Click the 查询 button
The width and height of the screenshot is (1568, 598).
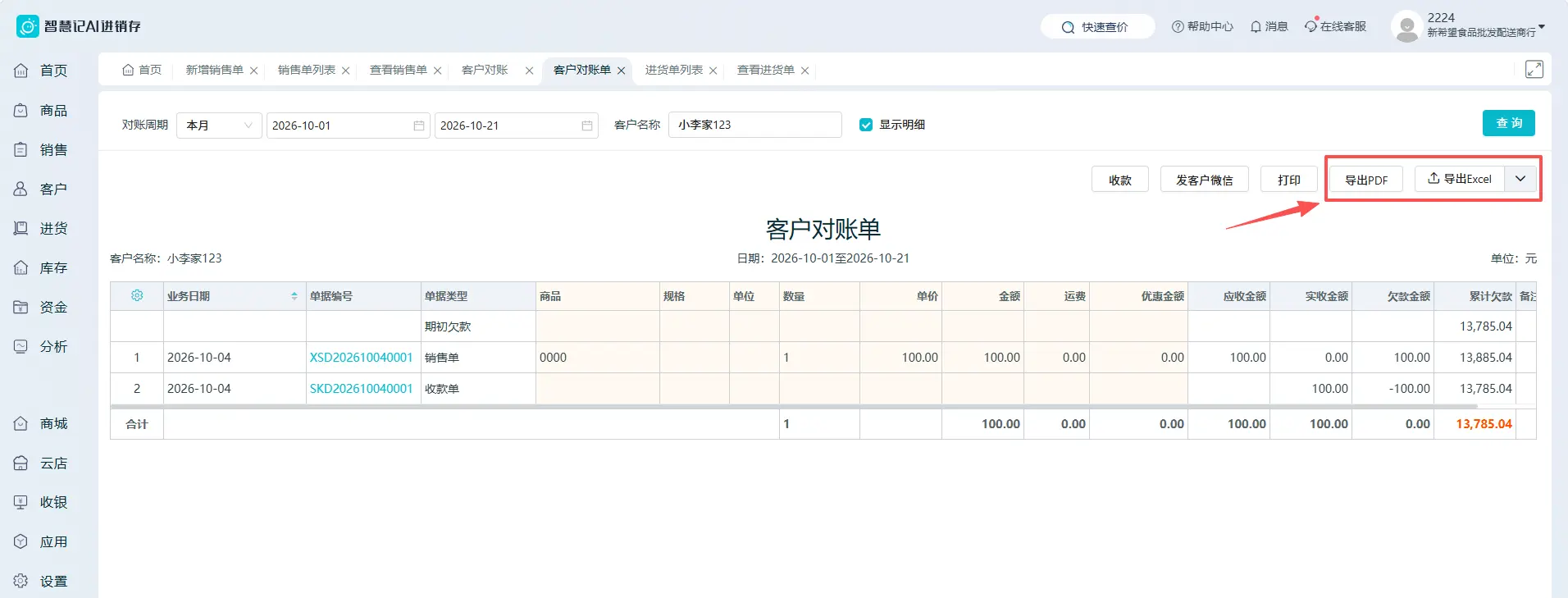click(1509, 123)
